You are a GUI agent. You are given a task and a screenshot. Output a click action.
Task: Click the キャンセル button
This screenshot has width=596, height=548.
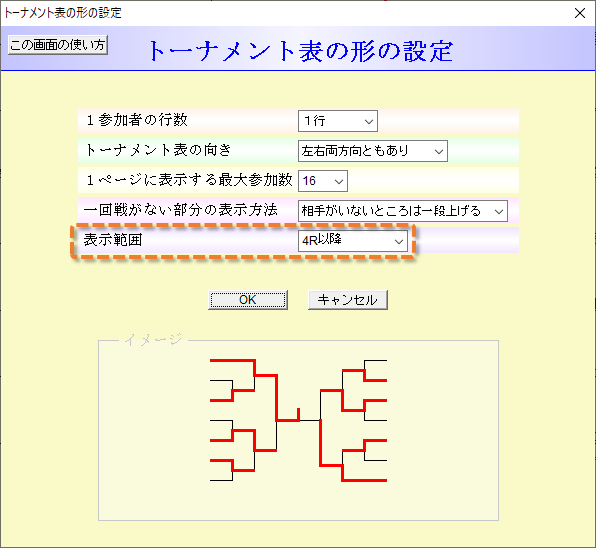coord(347,300)
